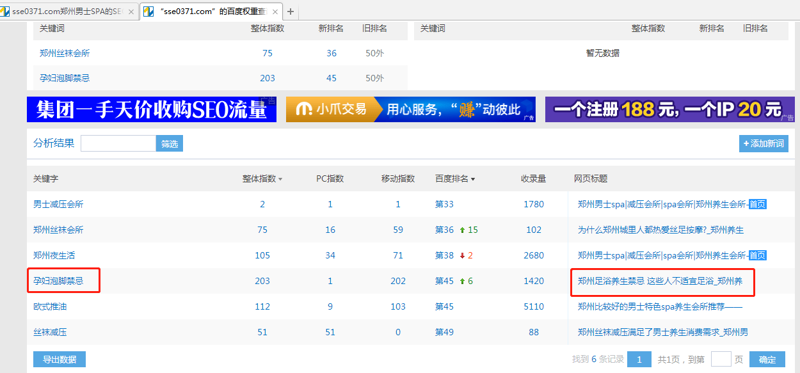Viewport: 800px width, 373px height.
Task: Select the "sse0371.com"的百度权重查询 tab
Action: (x=211, y=11)
